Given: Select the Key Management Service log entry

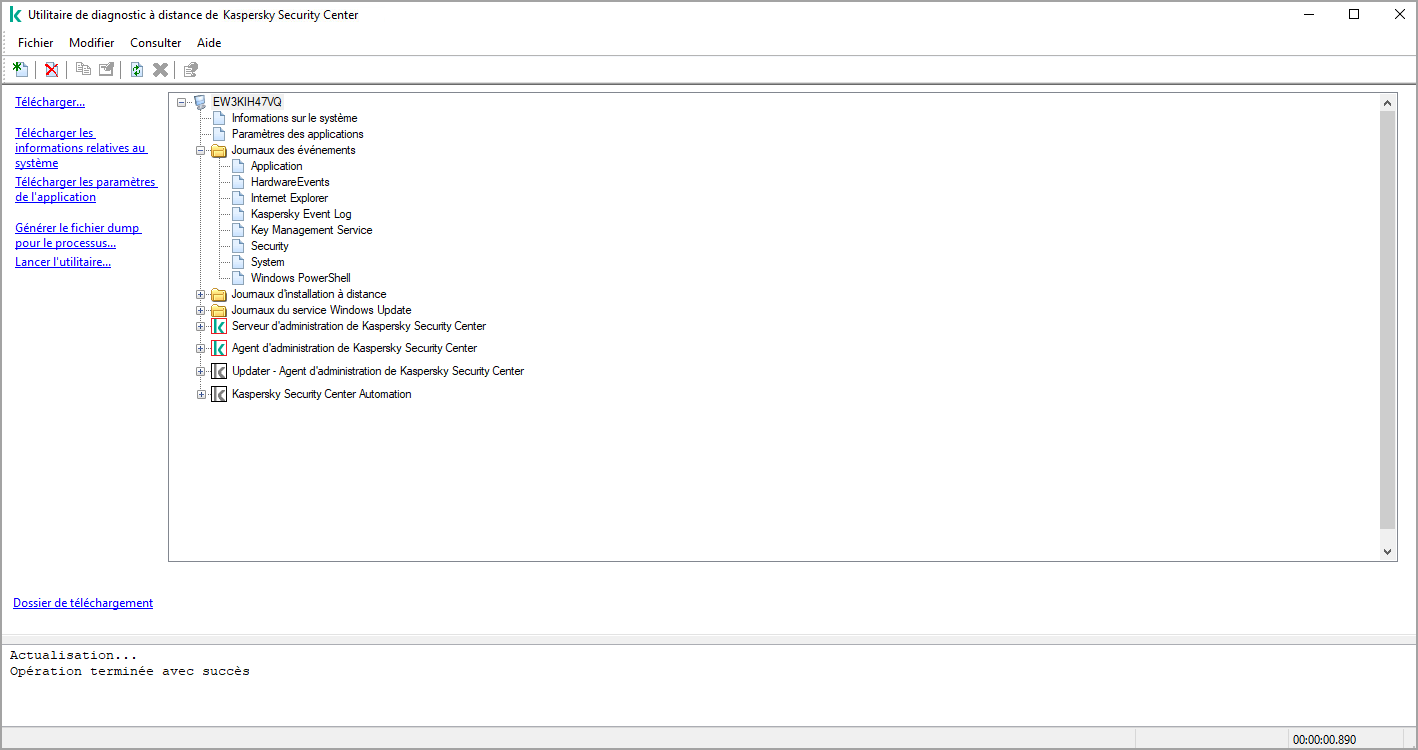Looking at the screenshot, I should [x=311, y=230].
